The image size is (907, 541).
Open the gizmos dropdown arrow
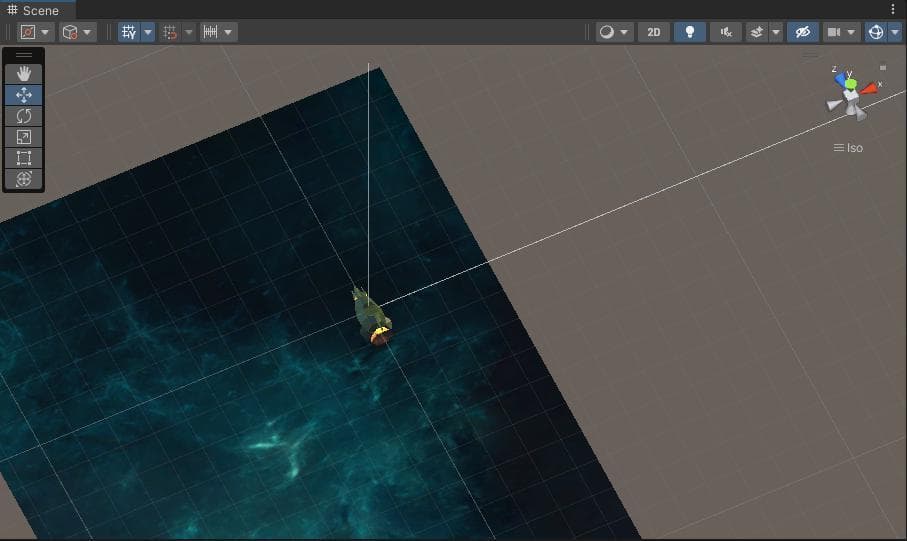[x=895, y=32]
